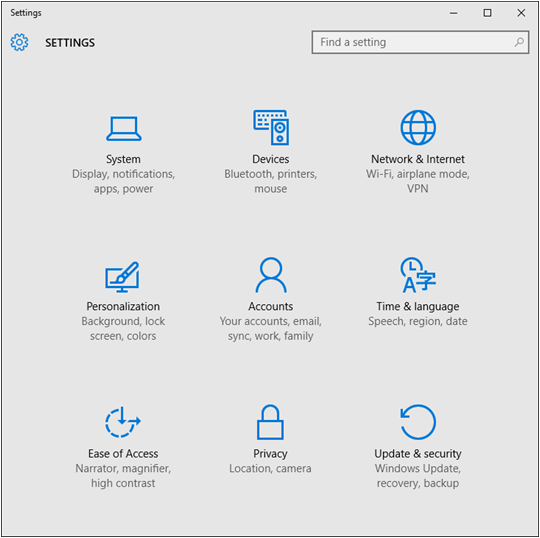Click the Devices label
Image resolution: width=540 pixels, height=538 pixels.
(271, 159)
